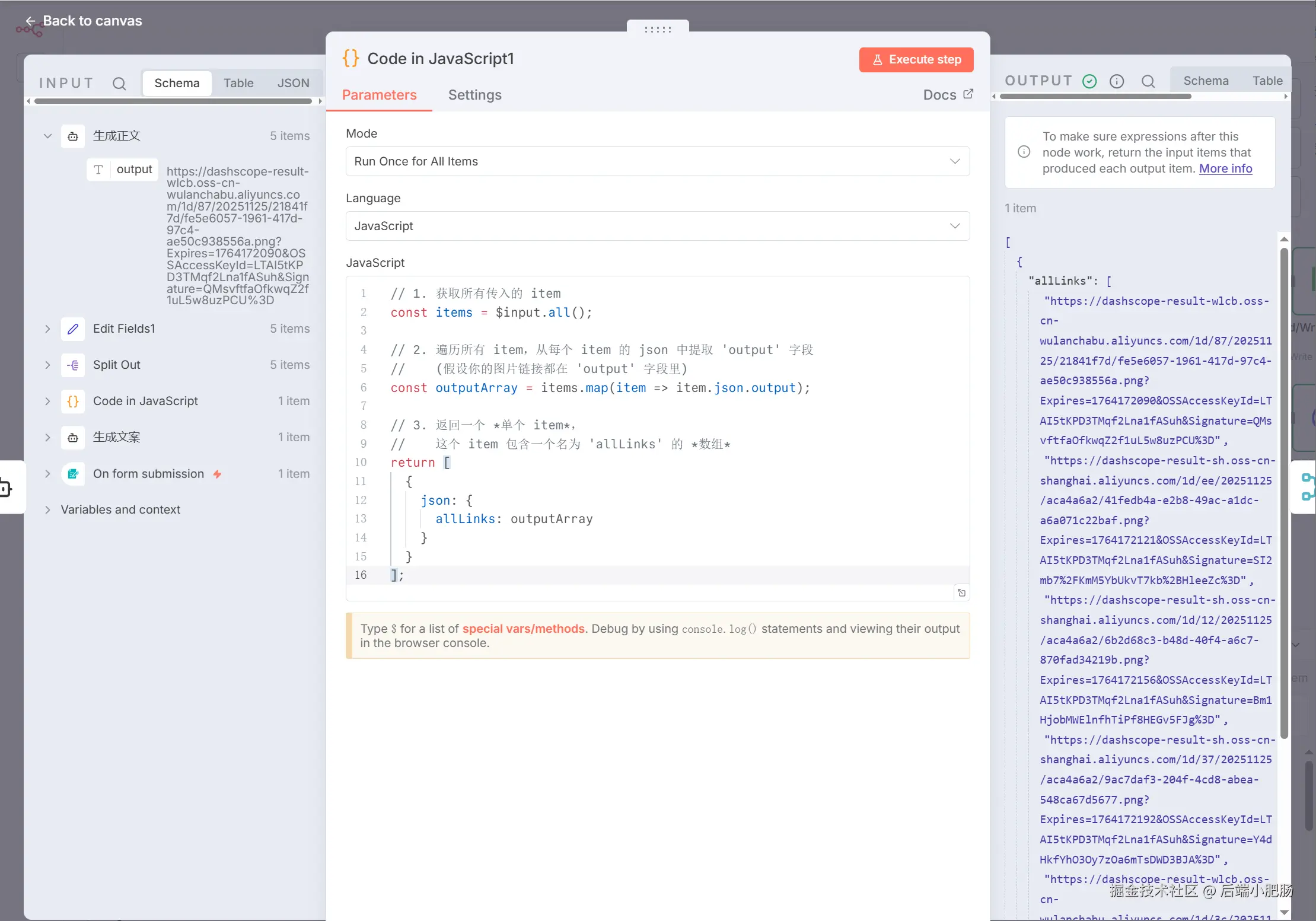
Task: Click the Execute step button
Action: point(916,59)
